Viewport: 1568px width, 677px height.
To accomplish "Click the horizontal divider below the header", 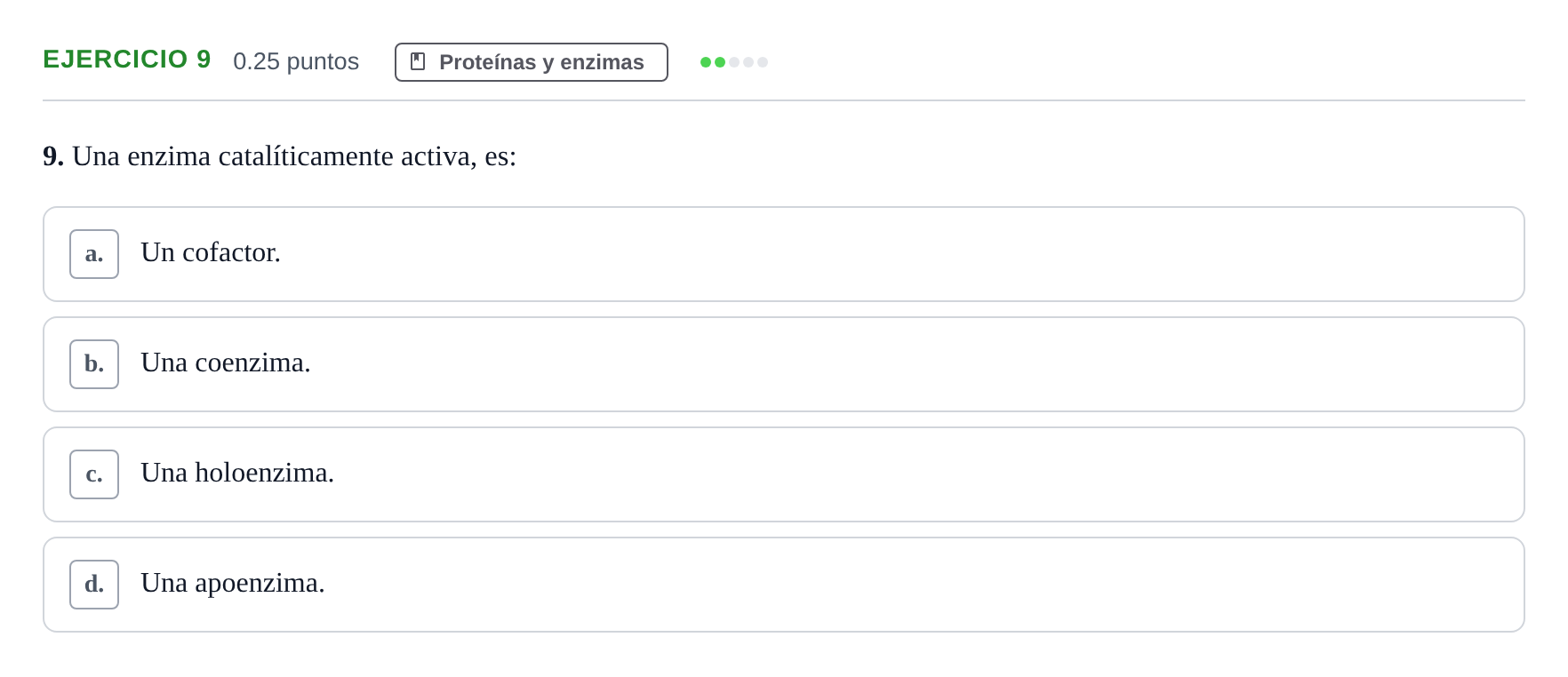I will [x=784, y=100].
